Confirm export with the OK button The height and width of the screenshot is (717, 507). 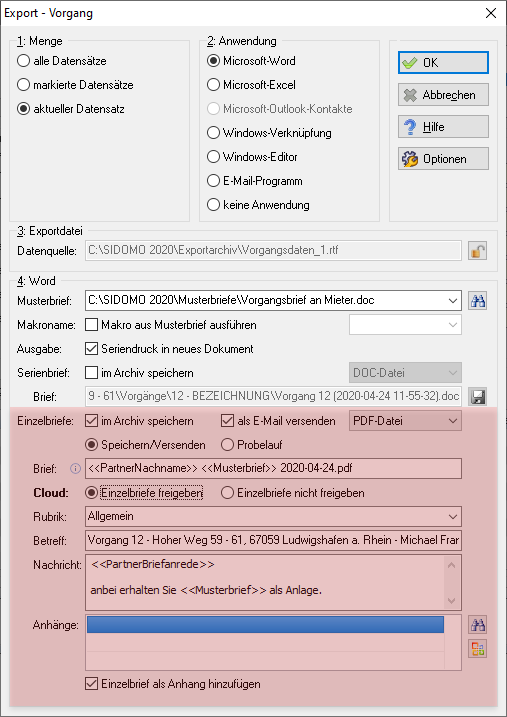(x=443, y=63)
